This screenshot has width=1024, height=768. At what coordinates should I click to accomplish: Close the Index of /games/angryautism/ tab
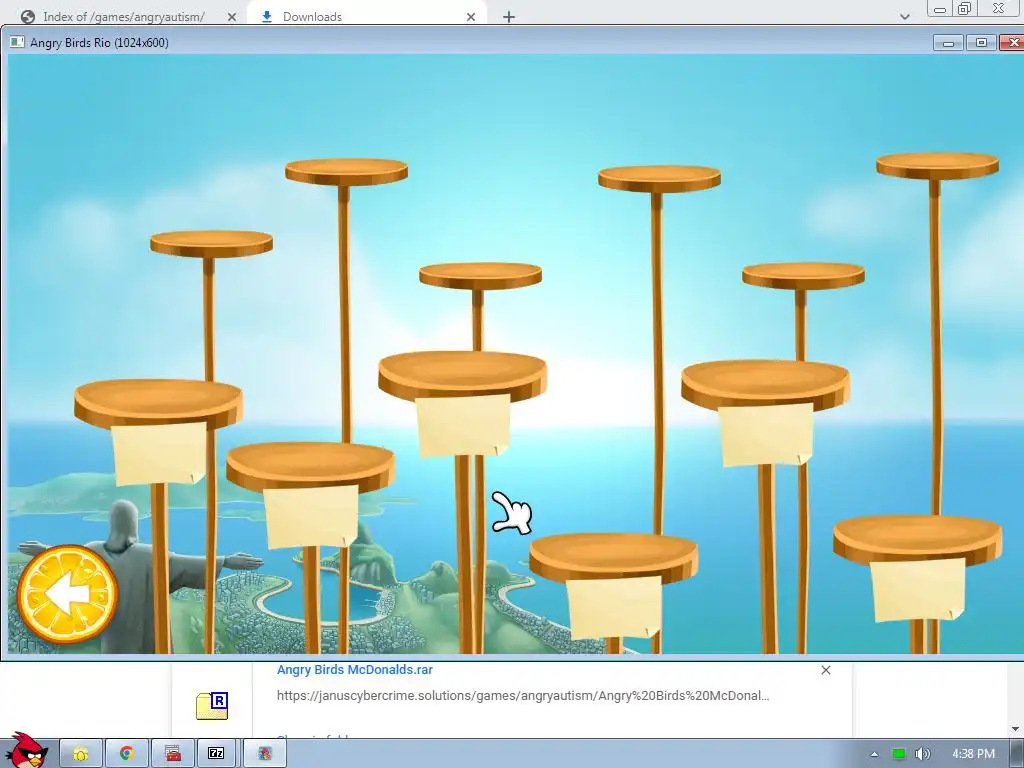coord(232,17)
